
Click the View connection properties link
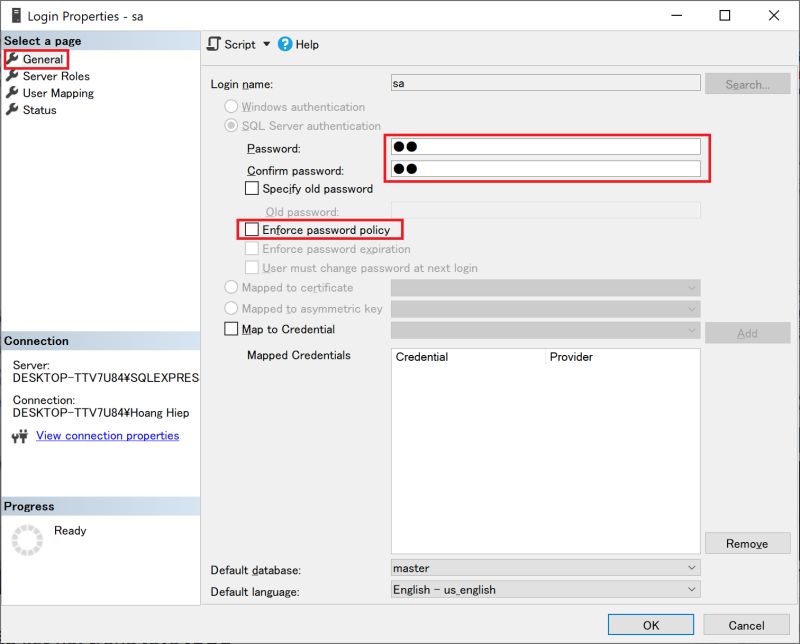[107, 435]
